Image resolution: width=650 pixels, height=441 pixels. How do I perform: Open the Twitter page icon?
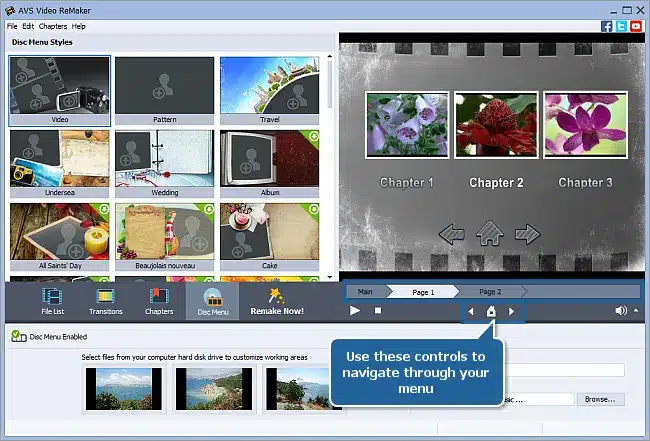[621, 26]
